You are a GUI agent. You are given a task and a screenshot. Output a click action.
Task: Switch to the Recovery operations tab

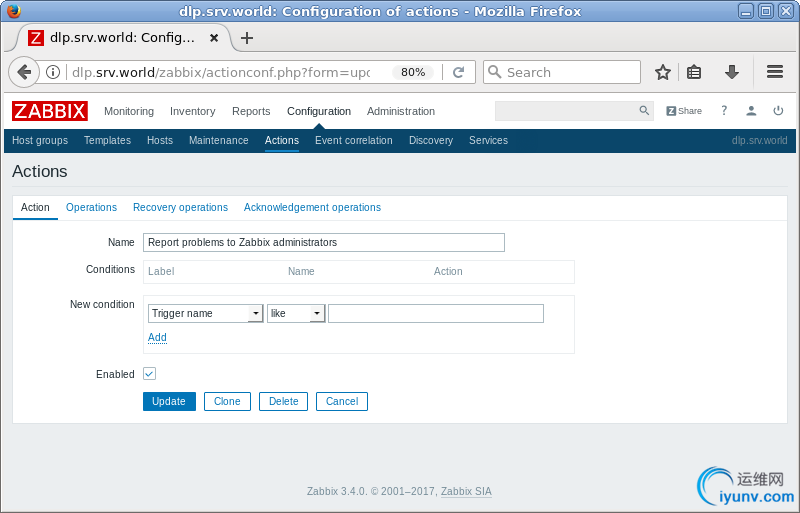[x=180, y=207]
